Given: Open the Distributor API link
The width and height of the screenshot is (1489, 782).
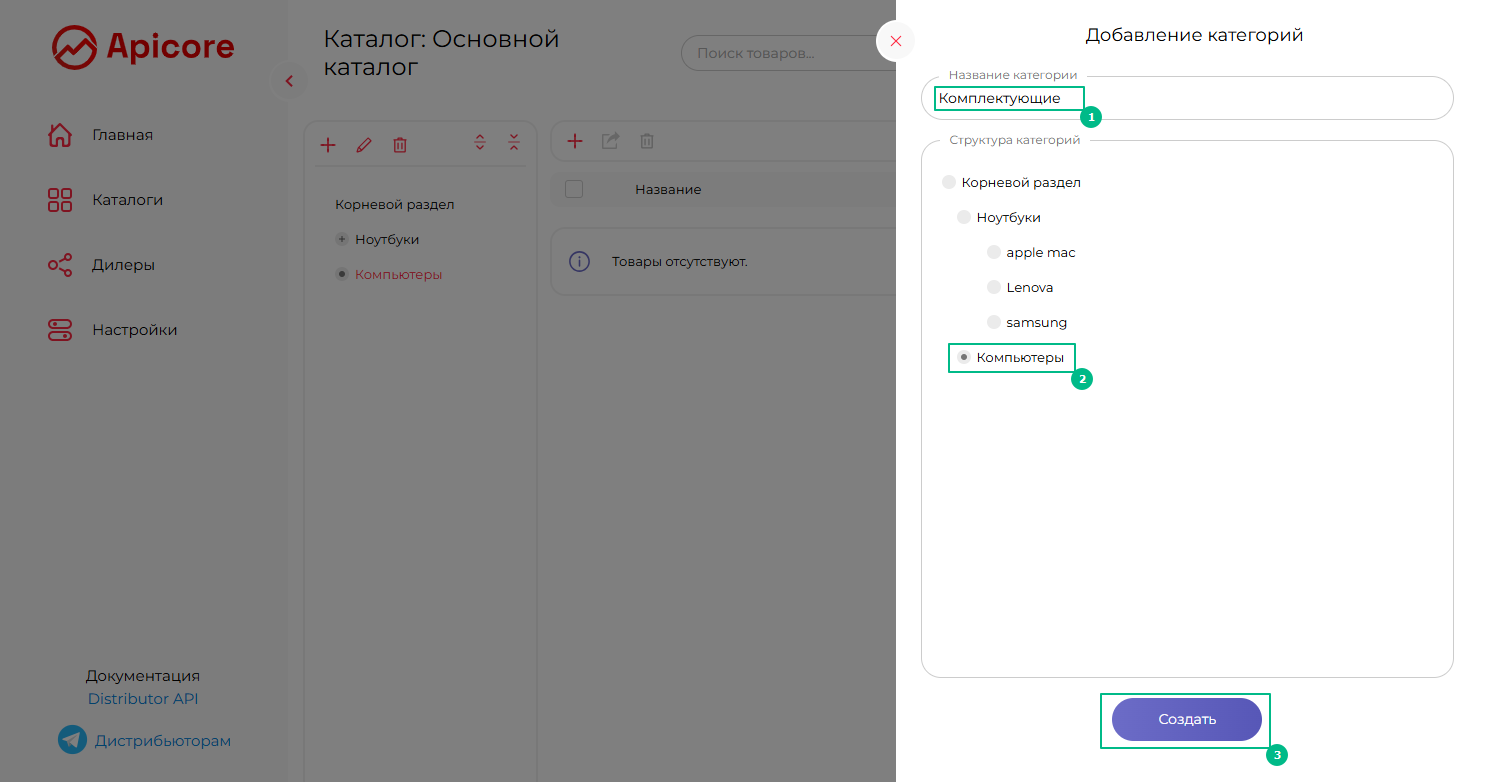Looking at the screenshot, I should point(143,699).
